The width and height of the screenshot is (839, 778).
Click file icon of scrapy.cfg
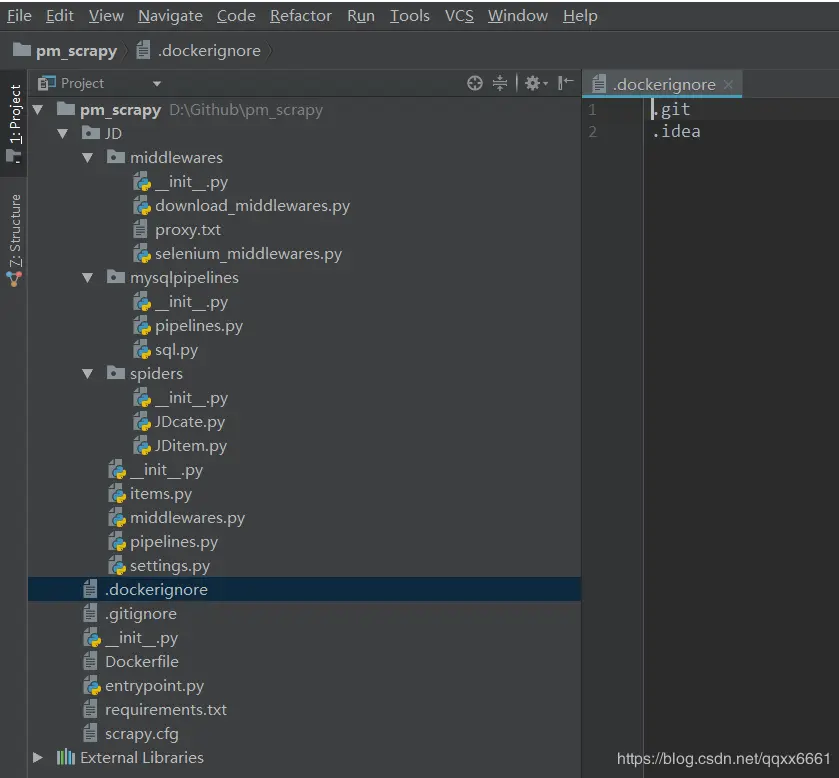[x=90, y=733]
